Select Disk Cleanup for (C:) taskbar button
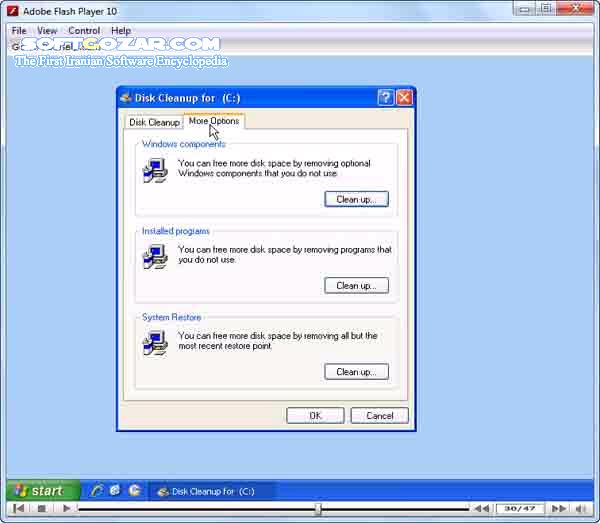This screenshot has width=600, height=523. point(210,491)
